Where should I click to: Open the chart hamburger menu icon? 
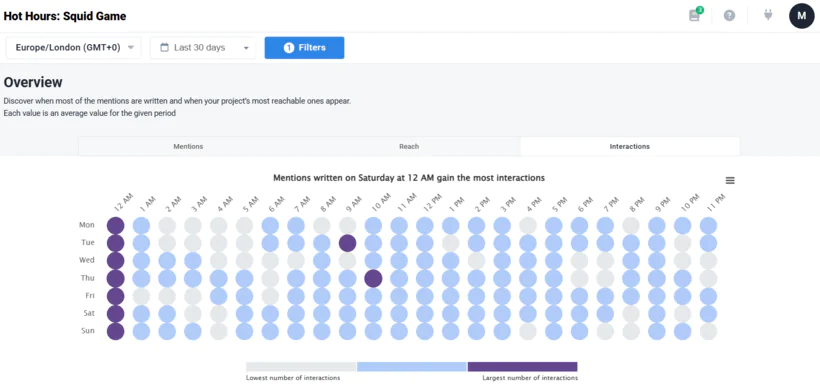pos(730,180)
